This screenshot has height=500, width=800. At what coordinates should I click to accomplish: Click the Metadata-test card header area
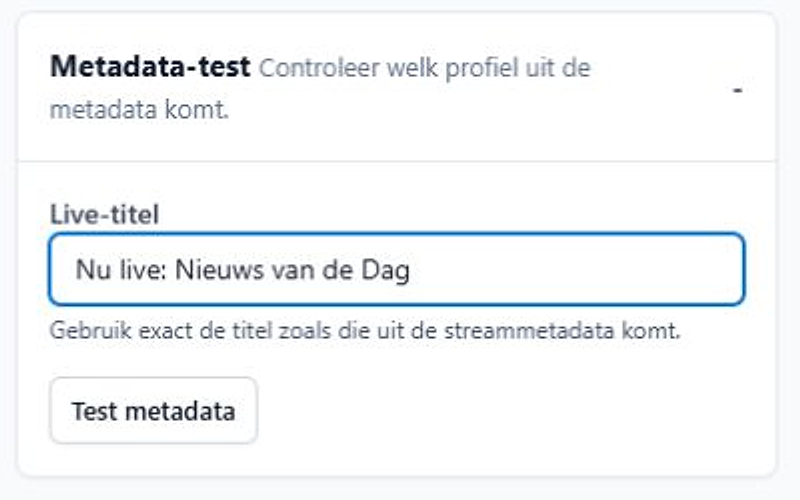click(x=397, y=88)
